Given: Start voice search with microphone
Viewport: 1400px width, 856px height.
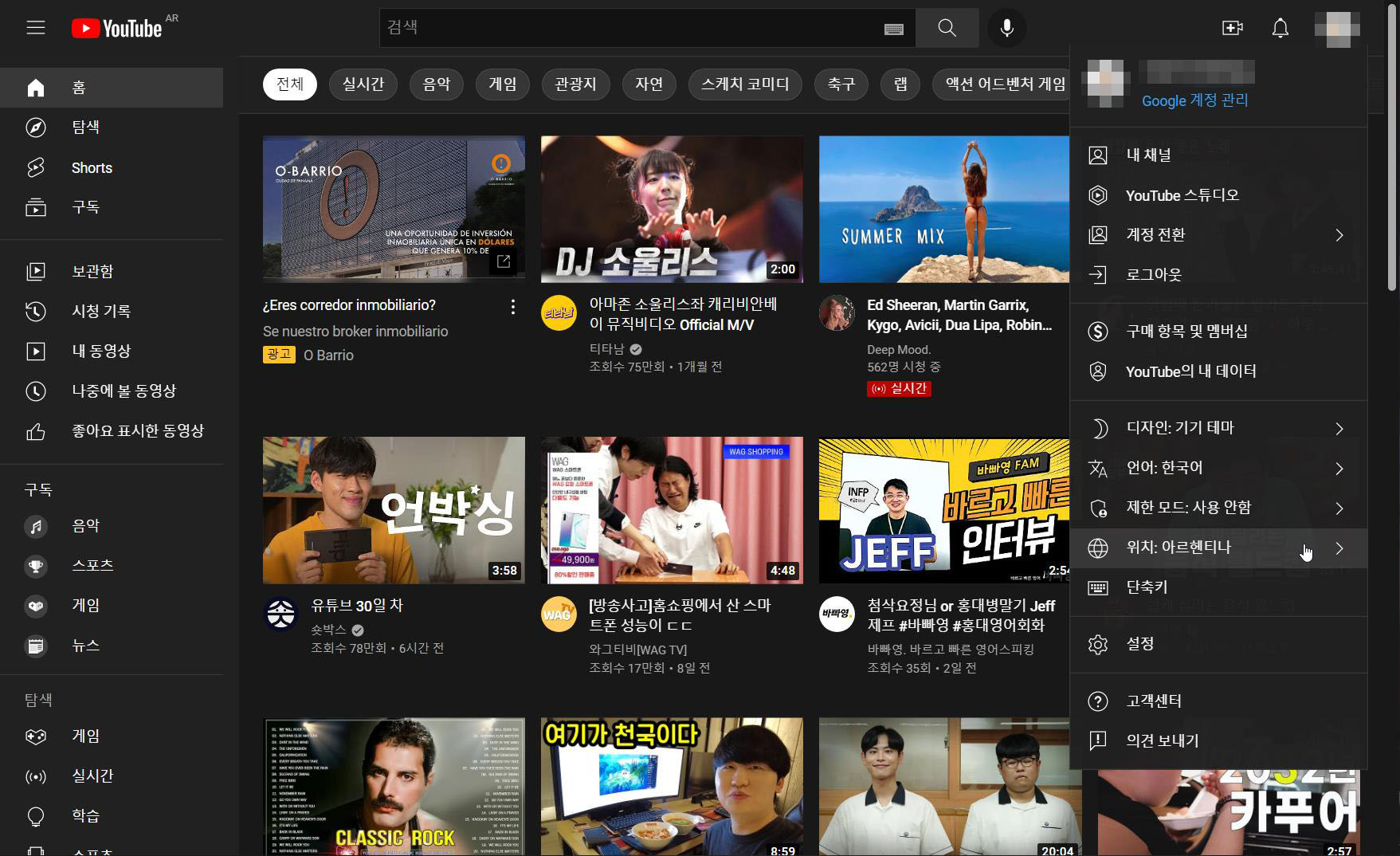Looking at the screenshot, I should [x=1007, y=28].
